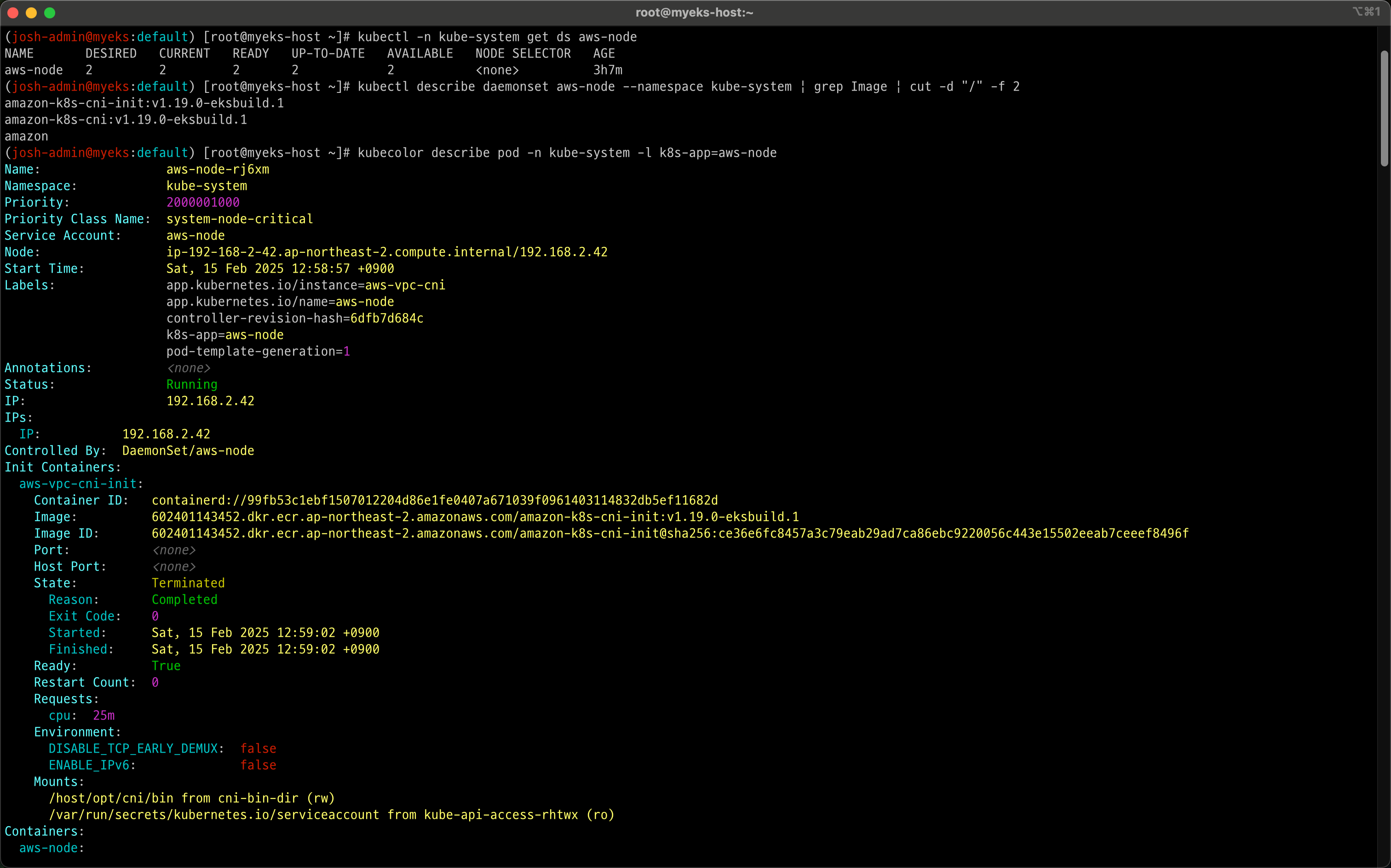
Task: Click the vertical scrollbar thumb
Action: (x=1384, y=109)
